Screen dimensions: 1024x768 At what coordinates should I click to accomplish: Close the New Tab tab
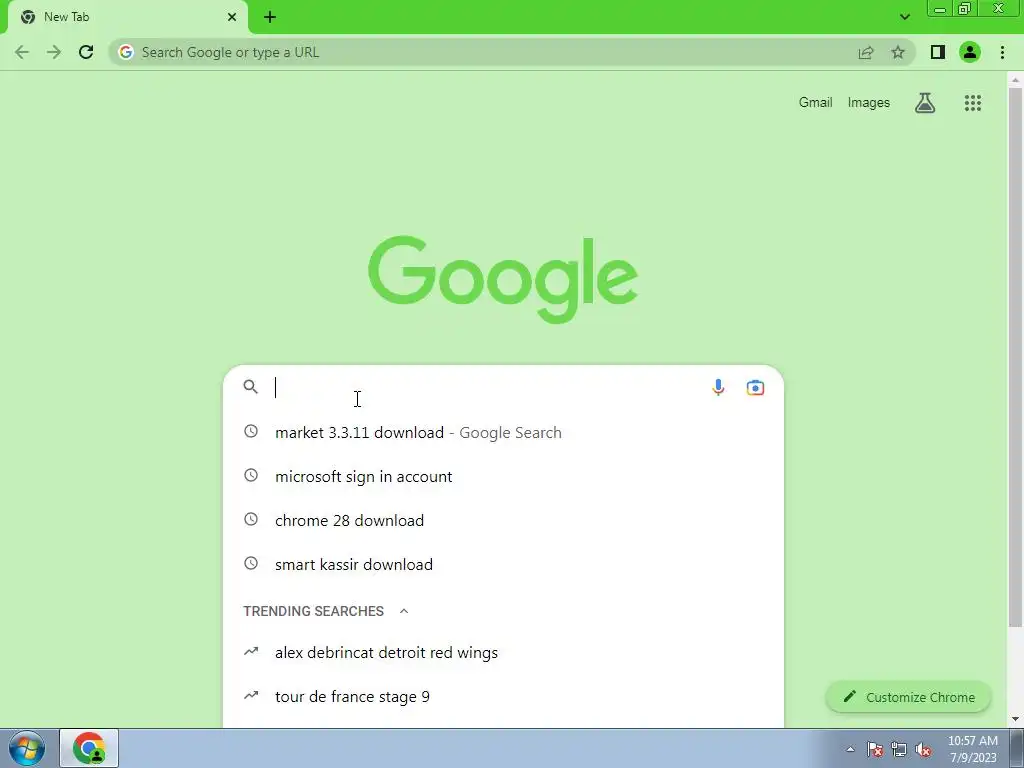tap(232, 17)
